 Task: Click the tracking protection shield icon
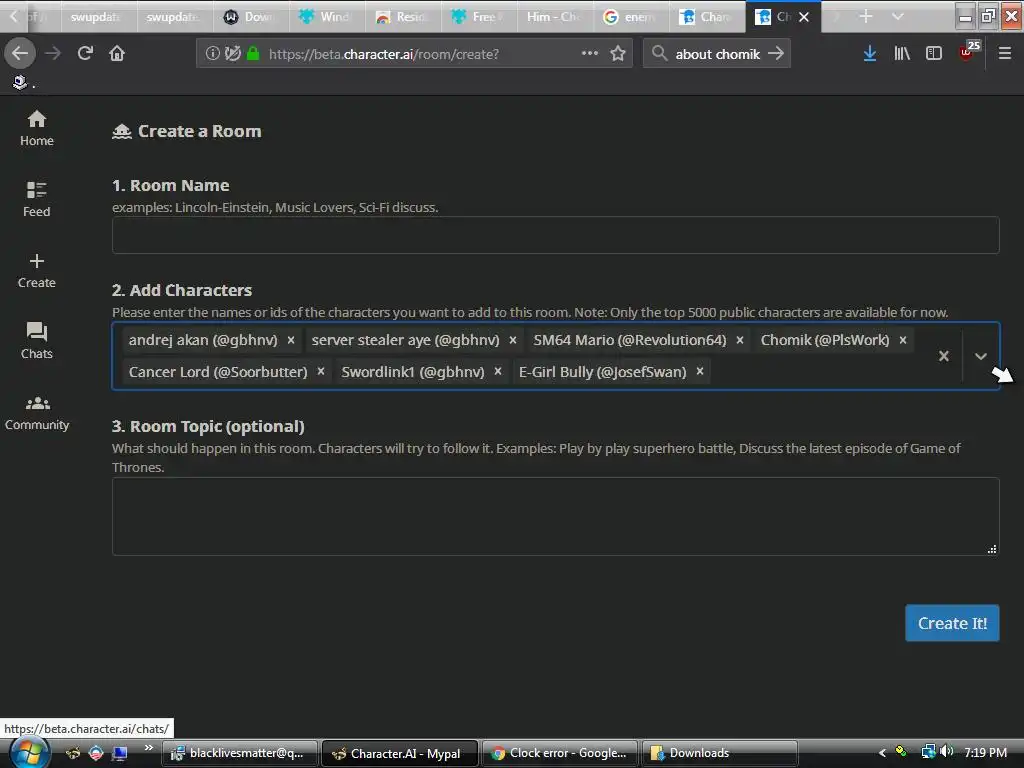click(233, 53)
